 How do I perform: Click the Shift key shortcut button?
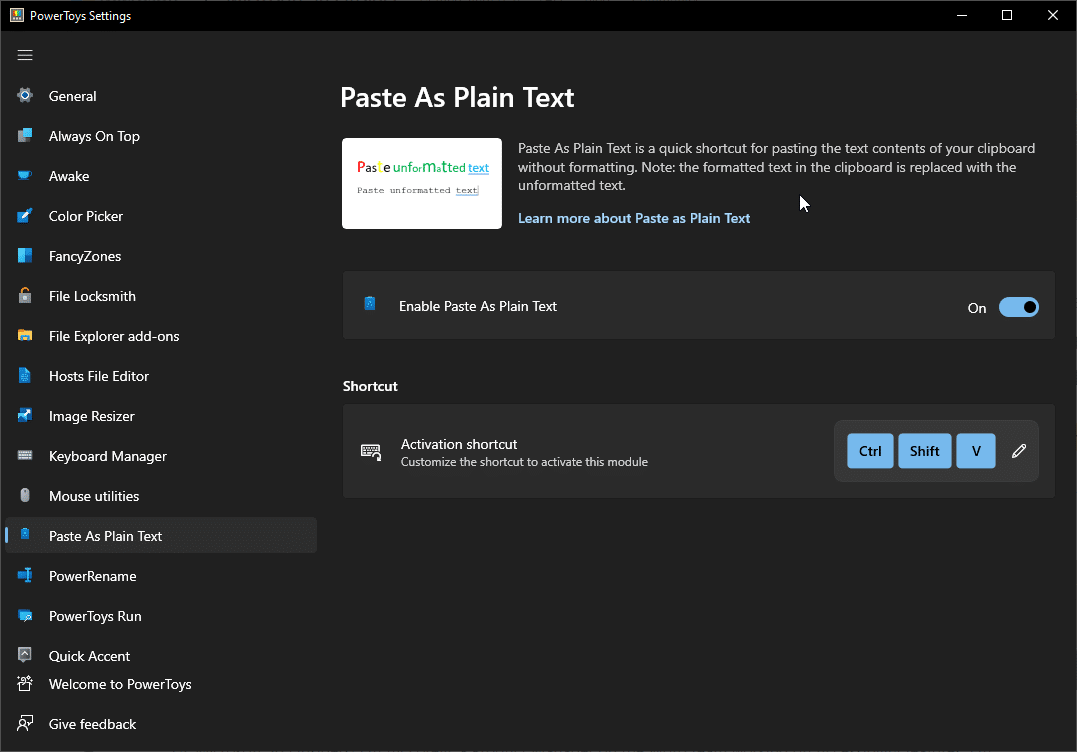point(925,451)
